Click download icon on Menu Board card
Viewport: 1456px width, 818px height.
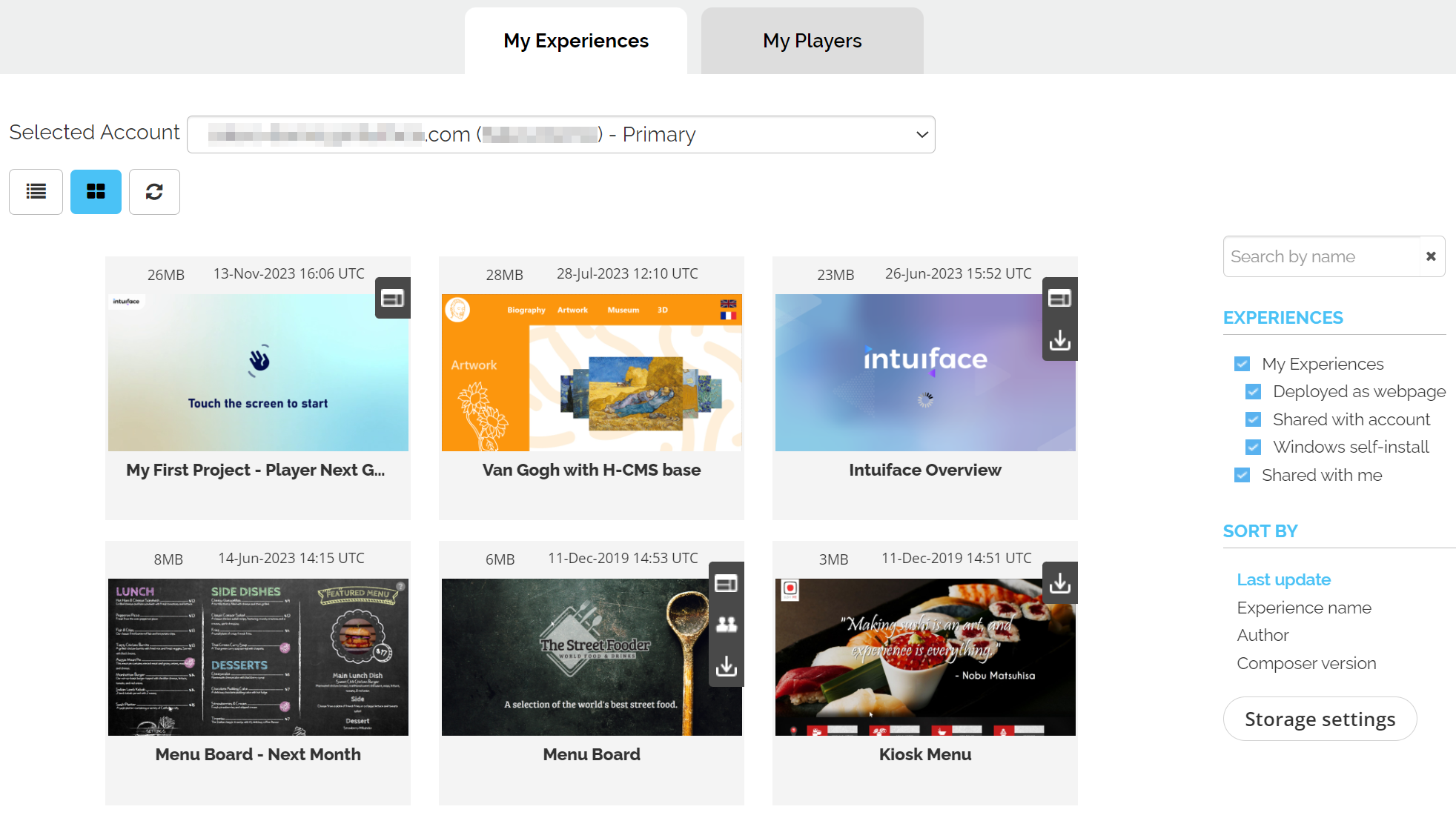point(726,666)
